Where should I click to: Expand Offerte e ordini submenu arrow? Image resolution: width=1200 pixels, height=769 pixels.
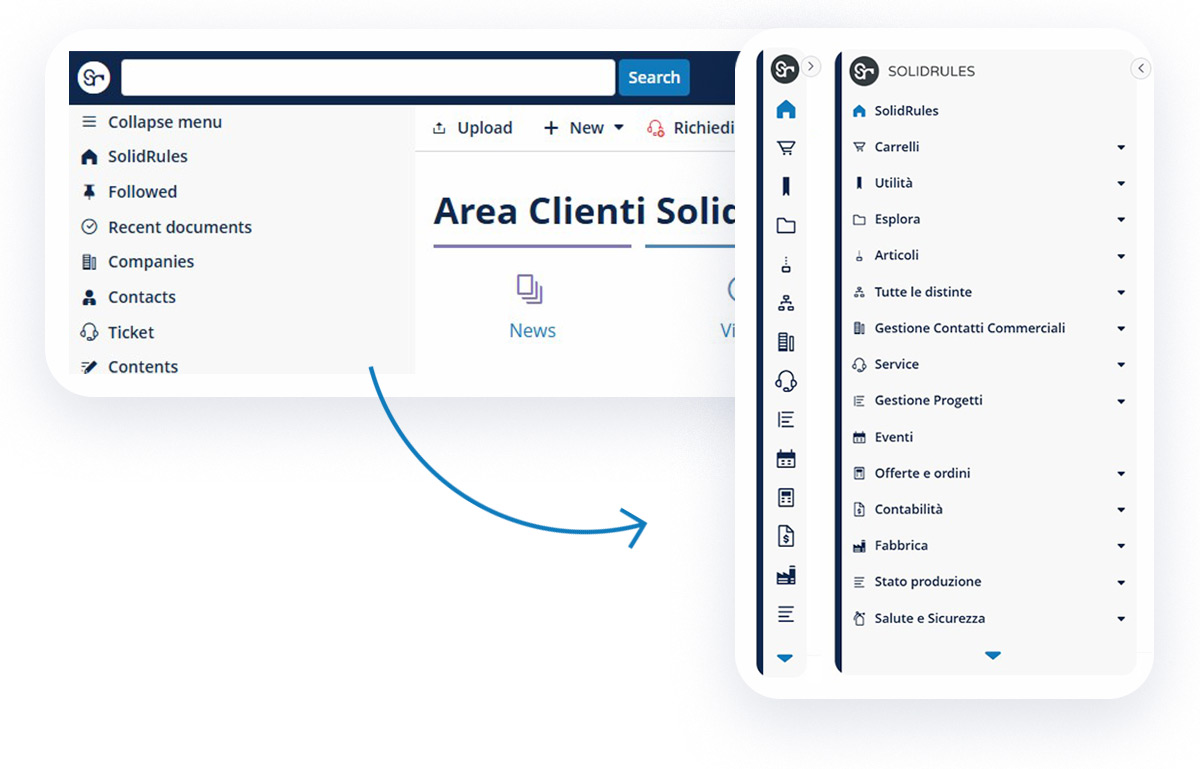(1121, 474)
